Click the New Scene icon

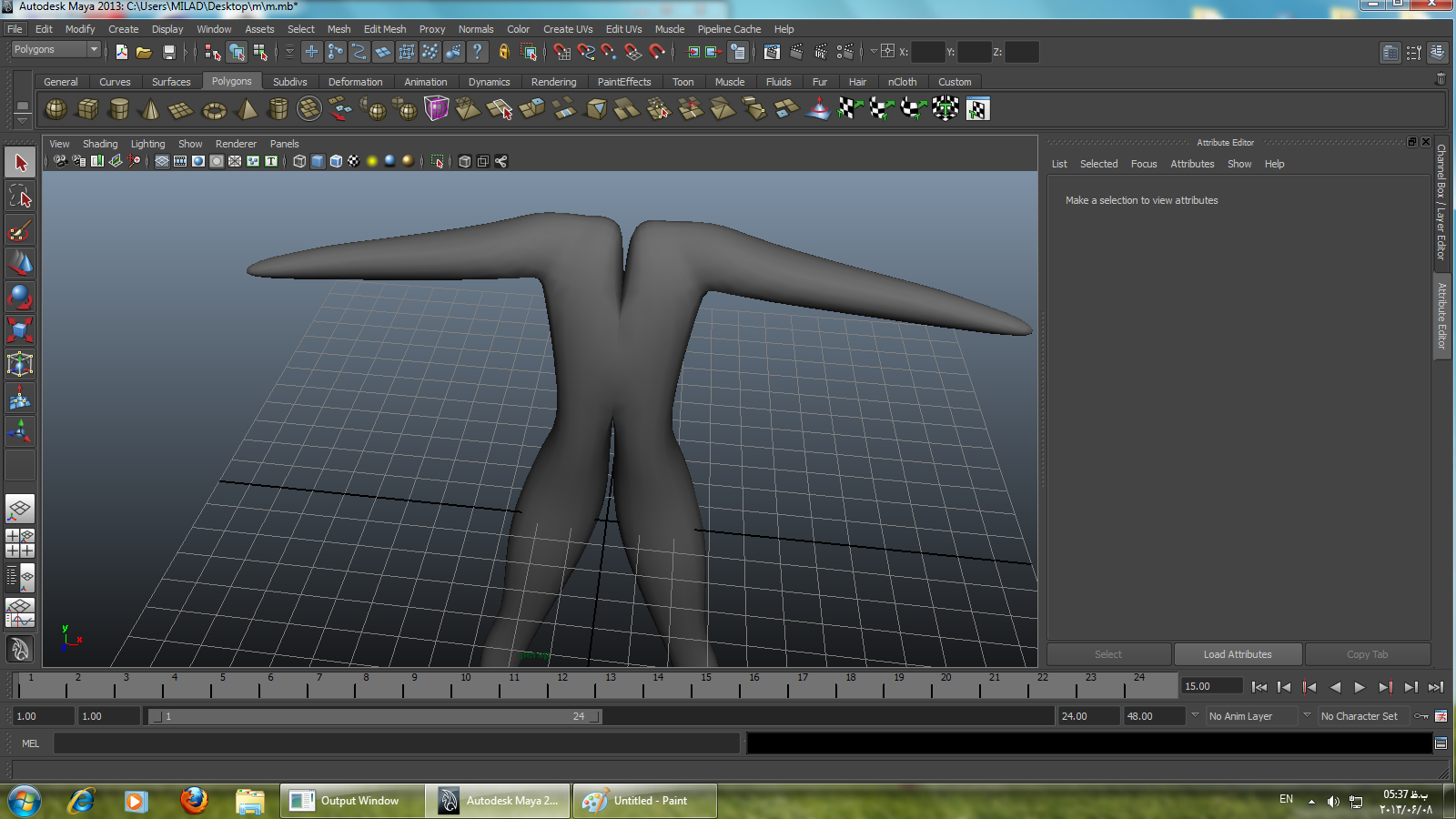click(122, 52)
